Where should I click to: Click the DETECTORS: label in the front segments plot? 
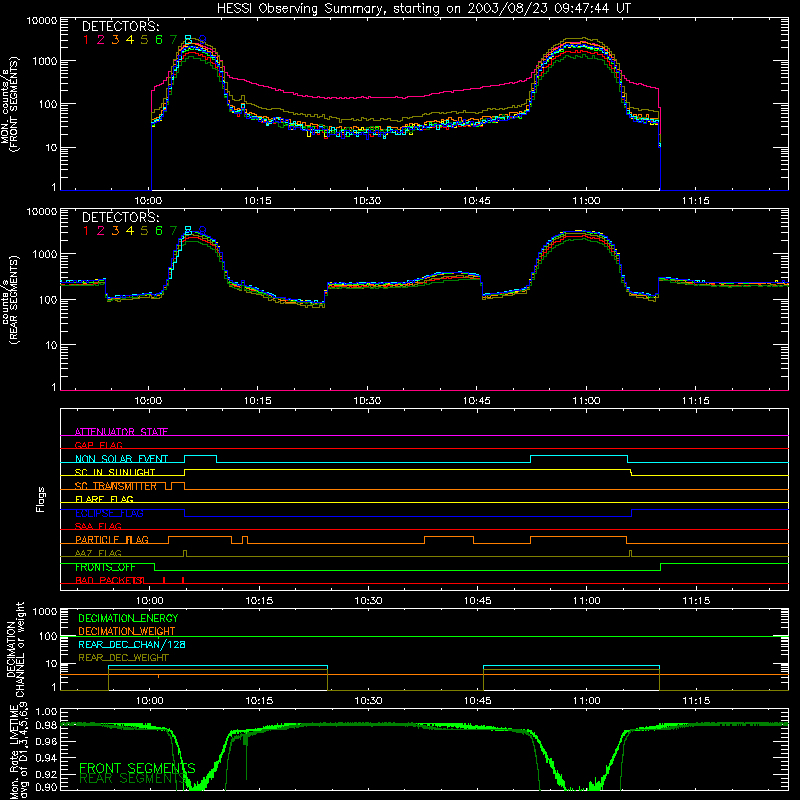click(120, 27)
